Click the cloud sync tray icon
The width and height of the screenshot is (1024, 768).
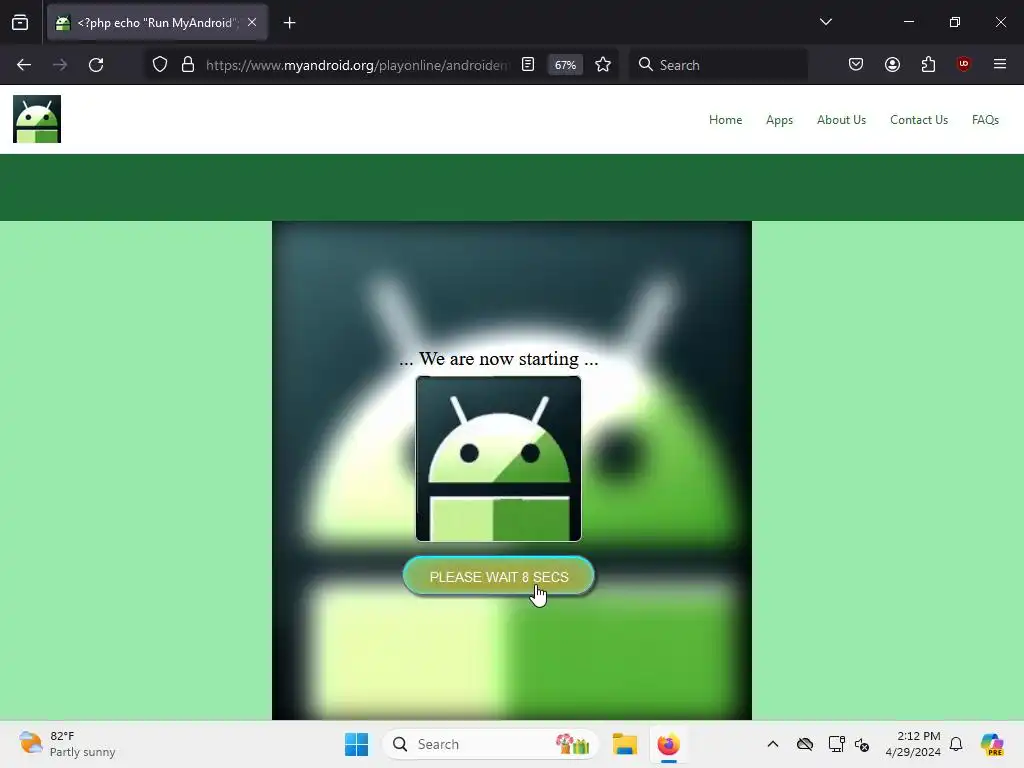(x=805, y=744)
